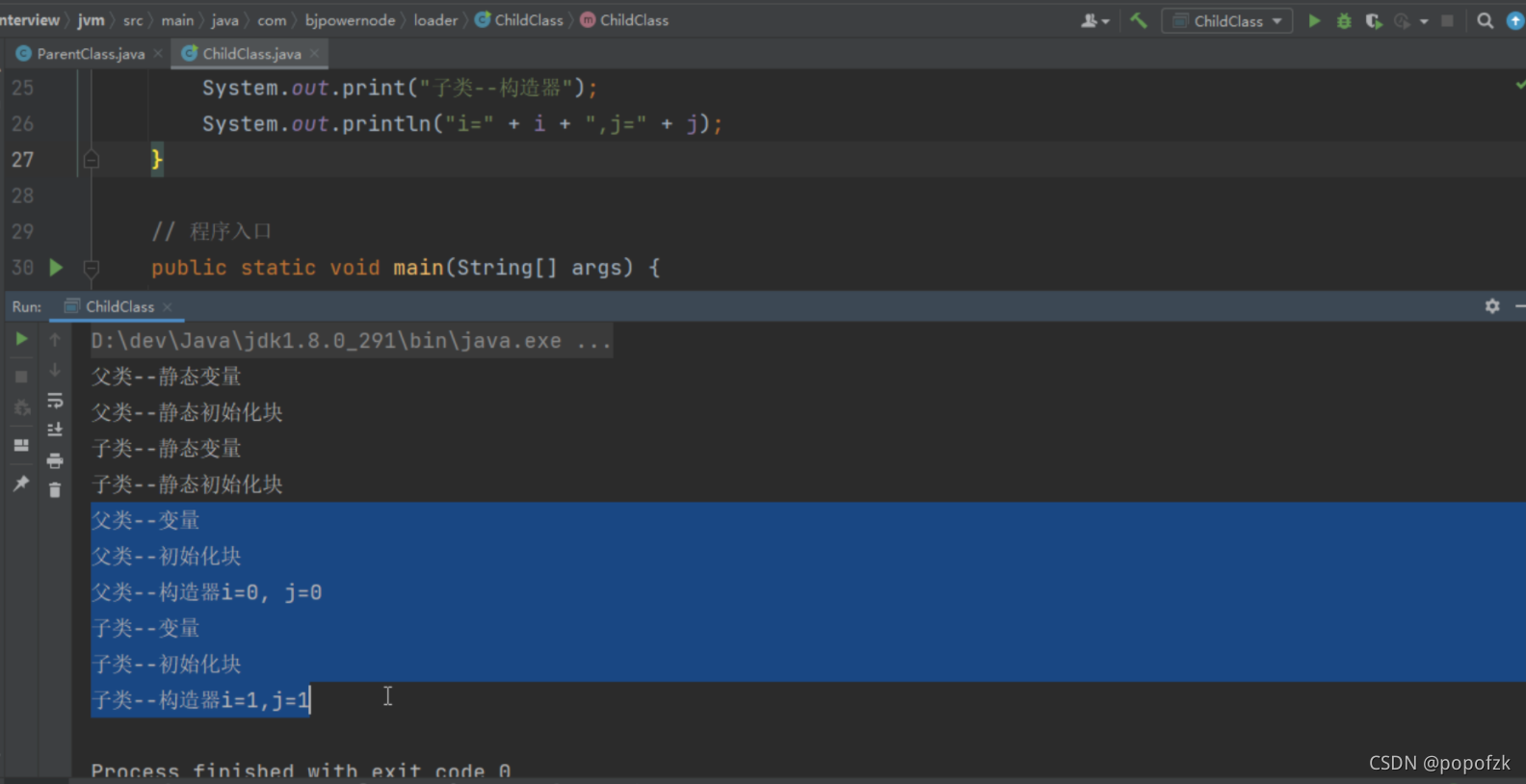Click the blue update arrow icon

pyautogui.click(x=1515, y=20)
